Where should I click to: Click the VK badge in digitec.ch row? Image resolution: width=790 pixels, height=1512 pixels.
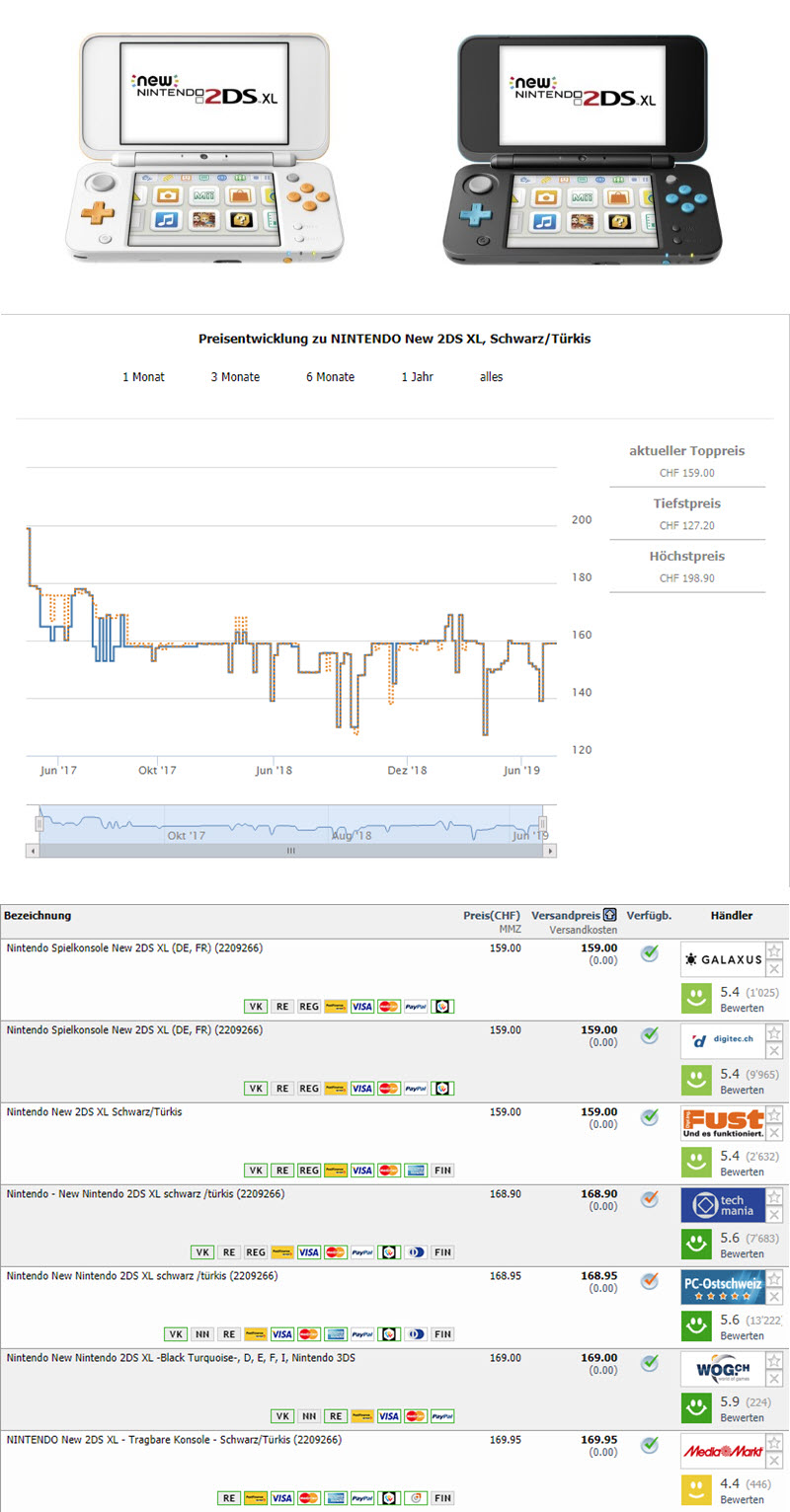coord(256,1088)
